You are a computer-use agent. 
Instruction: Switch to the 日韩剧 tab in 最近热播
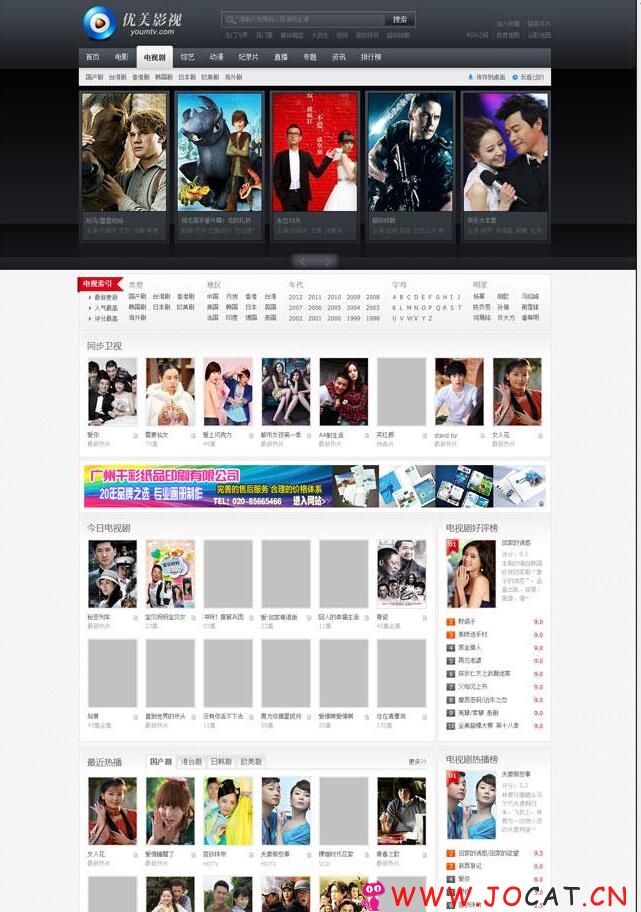(221, 761)
